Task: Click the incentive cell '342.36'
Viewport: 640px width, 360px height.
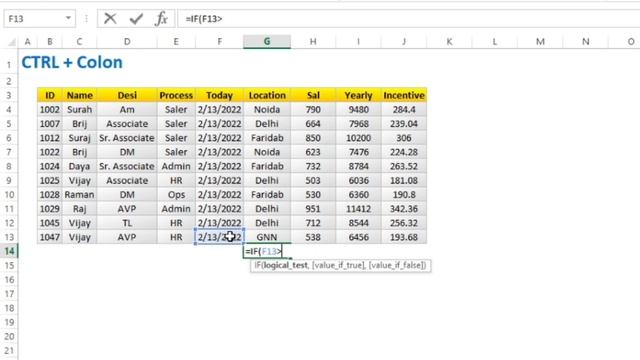Action: click(x=404, y=209)
